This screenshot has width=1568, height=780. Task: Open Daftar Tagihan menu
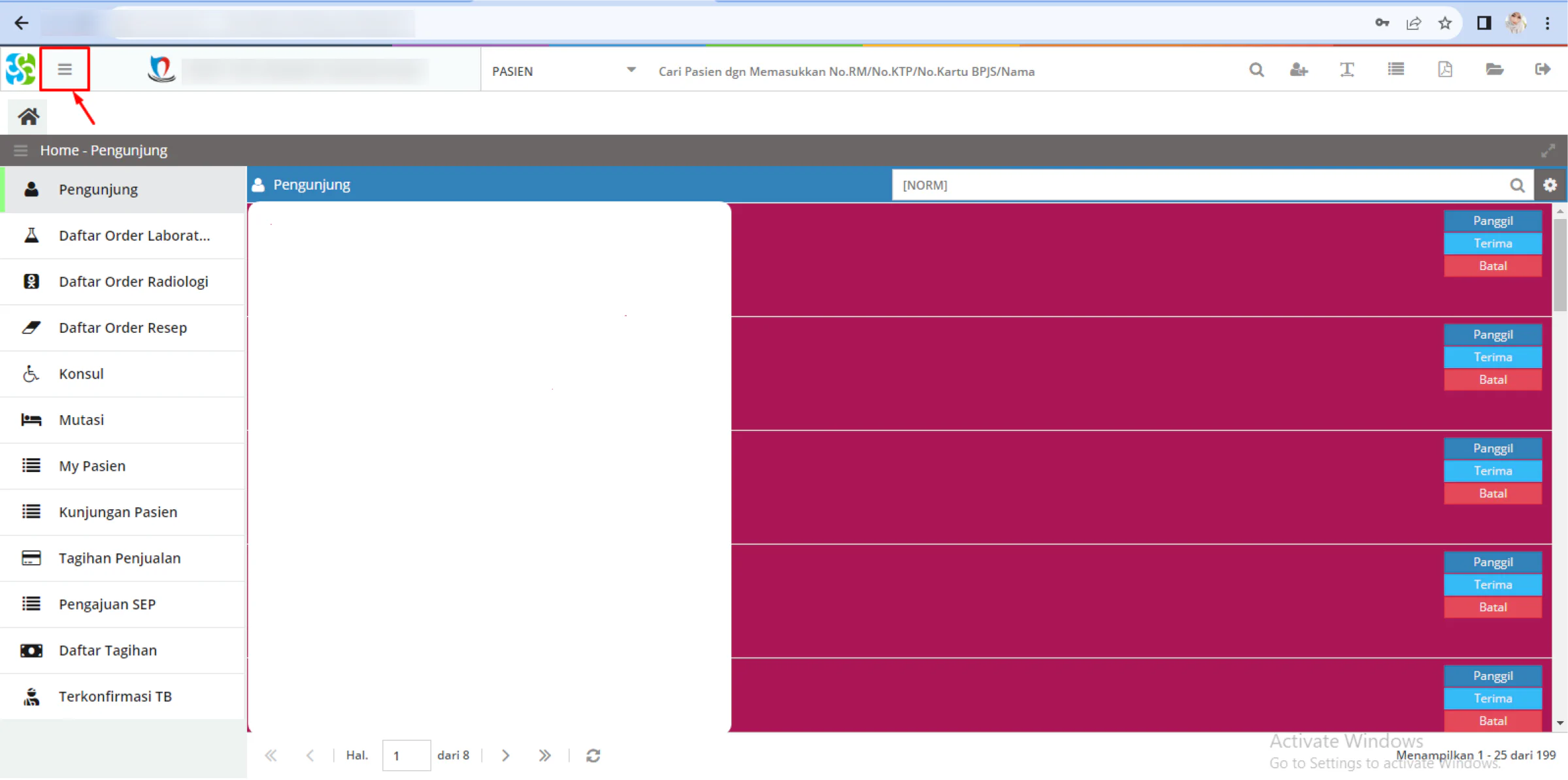[123, 651]
